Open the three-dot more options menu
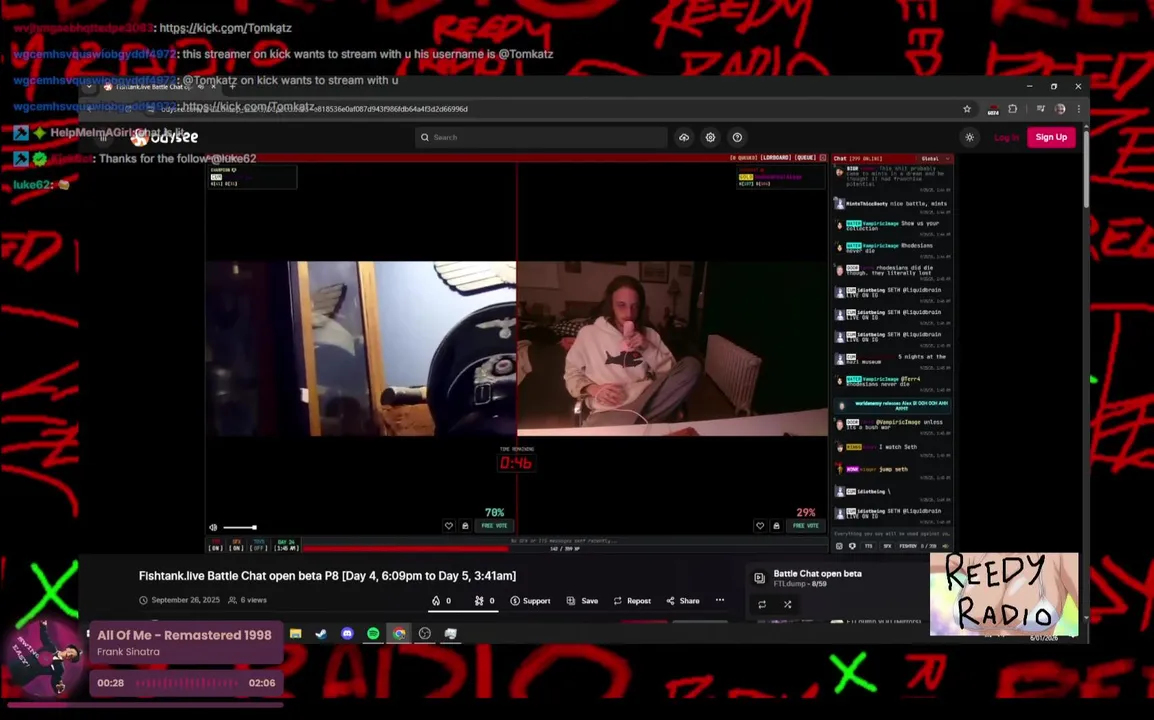The height and width of the screenshot is (720, 1154). [x=720, y=600]
